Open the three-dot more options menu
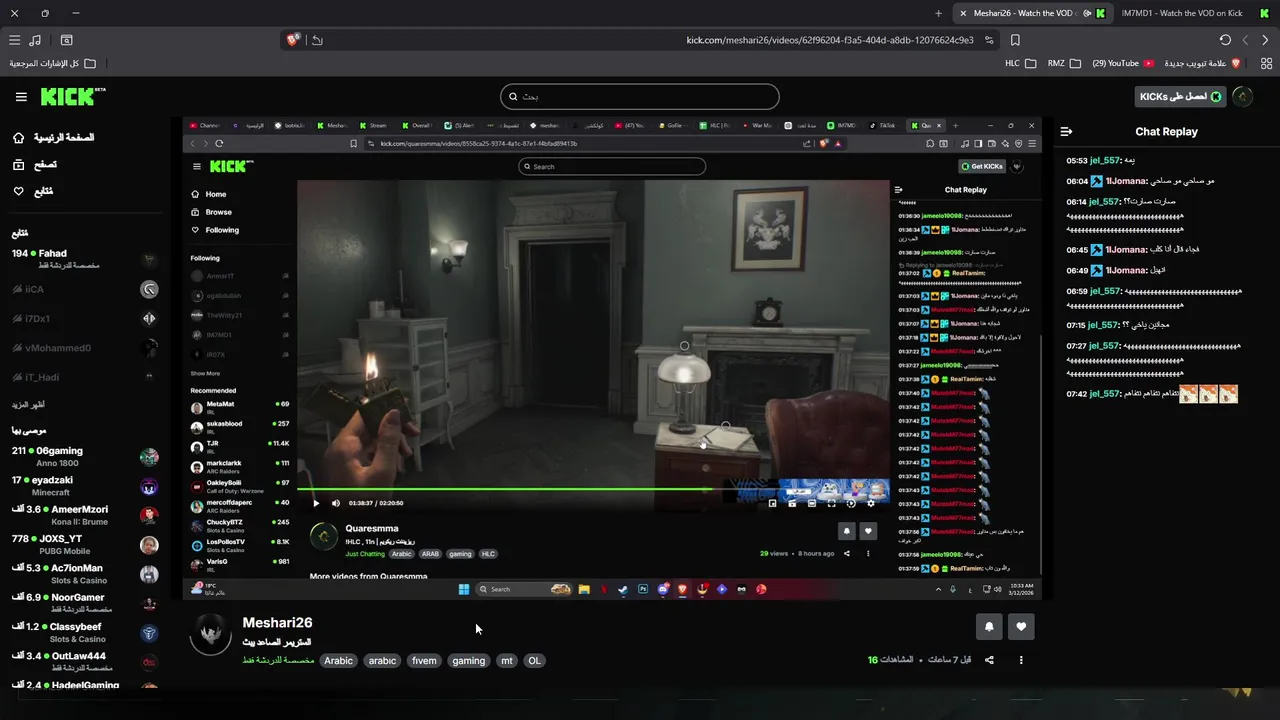 (x=1021, y=660)
